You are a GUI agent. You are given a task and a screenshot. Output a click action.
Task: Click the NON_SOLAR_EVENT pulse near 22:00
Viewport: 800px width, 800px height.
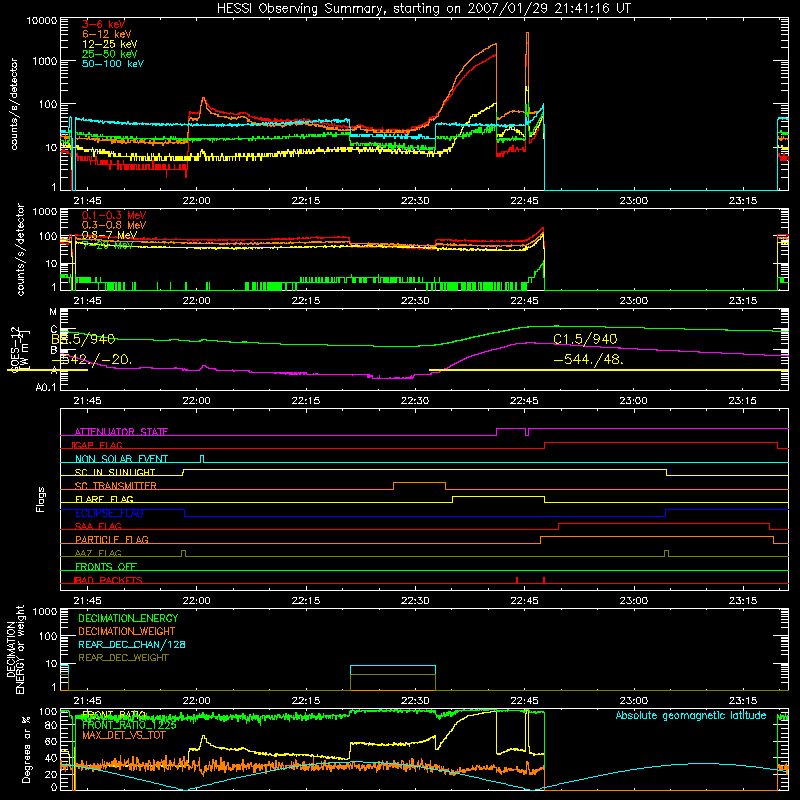coord(202,459)
